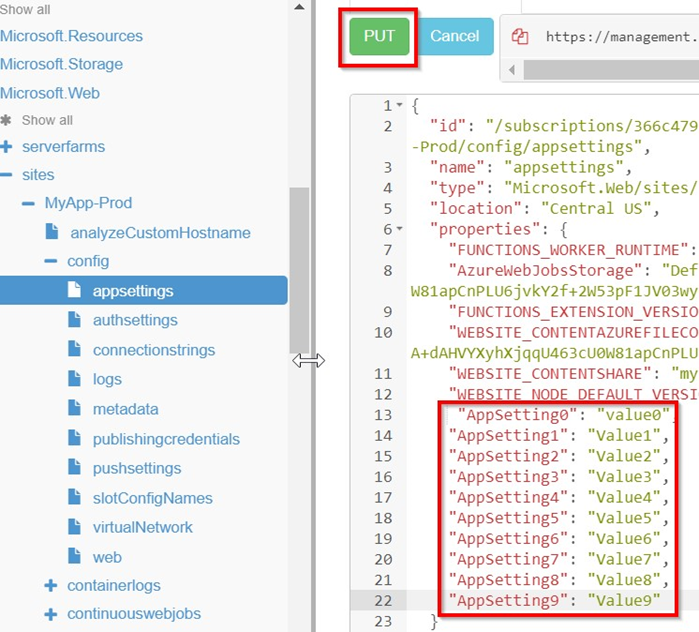
Task: Select the logs file icon
Action: 74,379
